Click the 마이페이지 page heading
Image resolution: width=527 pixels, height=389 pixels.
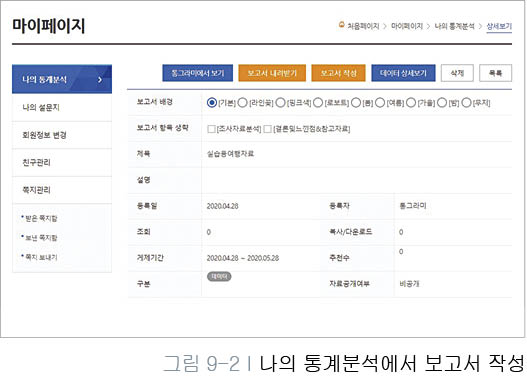tap(49, 26)
